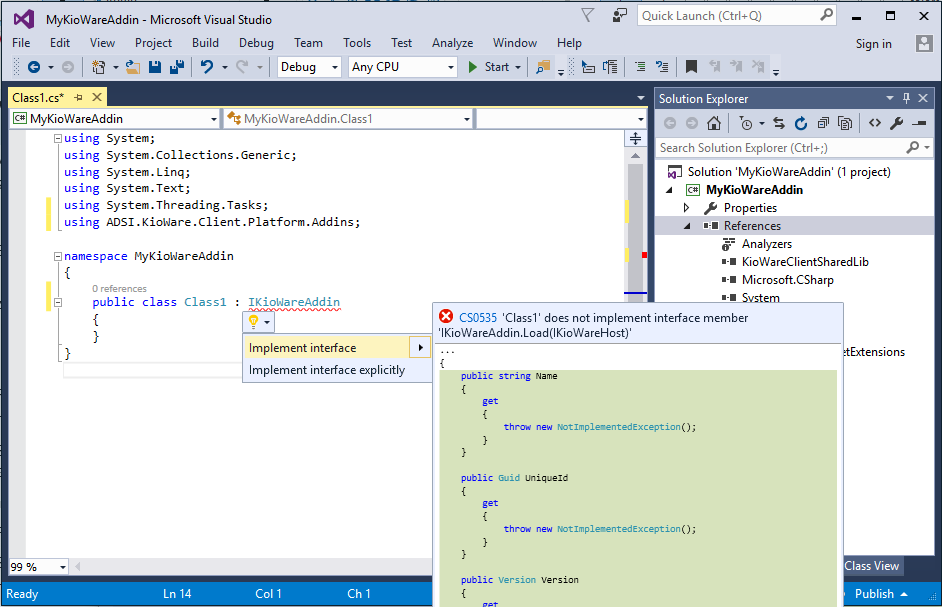Save the current file with the Save icon

[155, 67]
